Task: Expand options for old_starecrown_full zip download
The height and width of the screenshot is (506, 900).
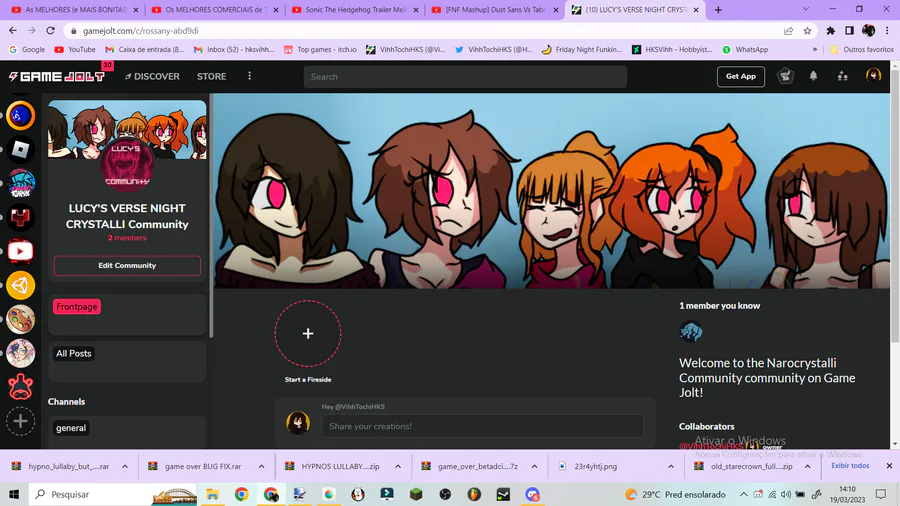Action: coord(807,466)
